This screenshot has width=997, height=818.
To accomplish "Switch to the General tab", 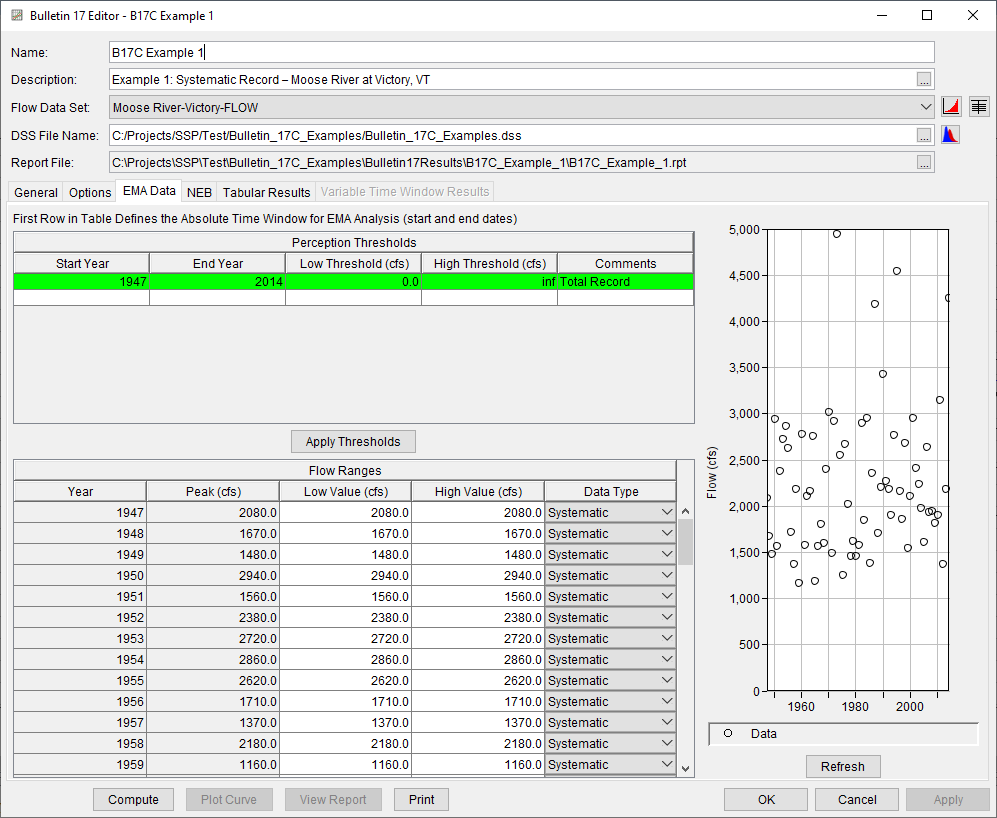I will 36,192.
